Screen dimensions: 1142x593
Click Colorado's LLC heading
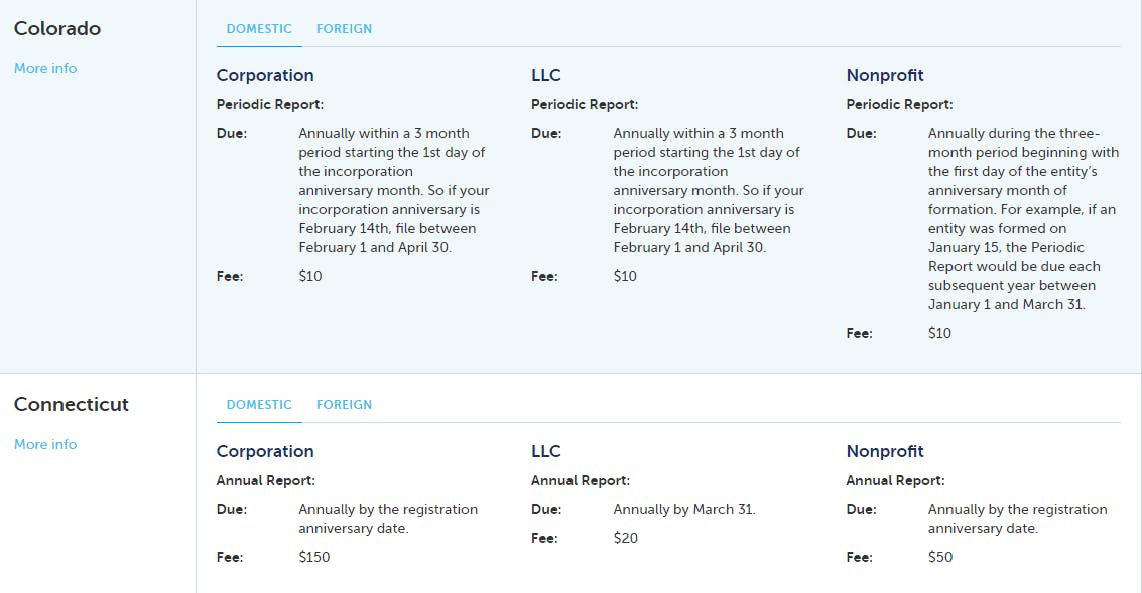(x=546, y=75)
